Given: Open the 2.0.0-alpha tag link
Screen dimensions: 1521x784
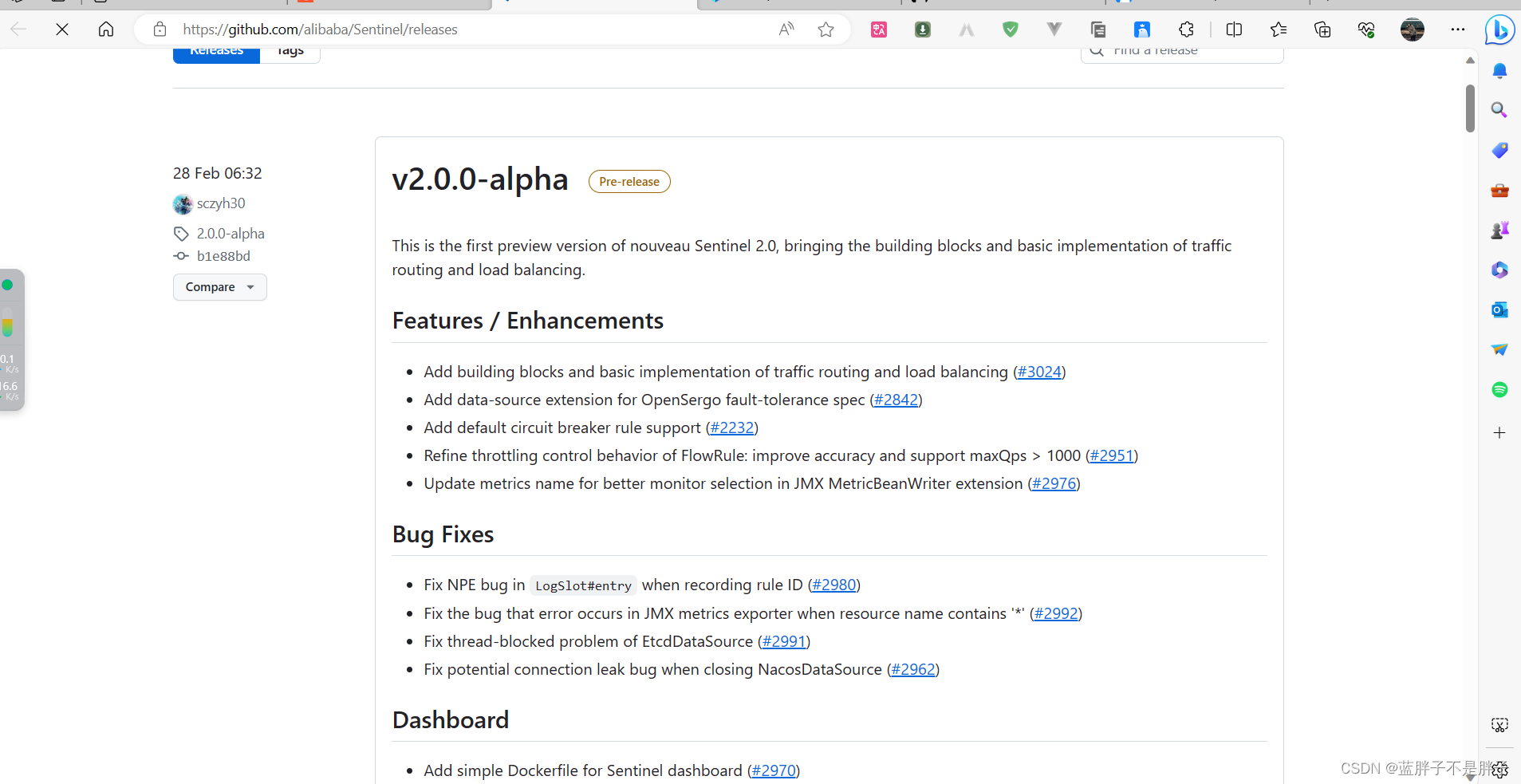Looking at the screenshot, I should (231, 234).
